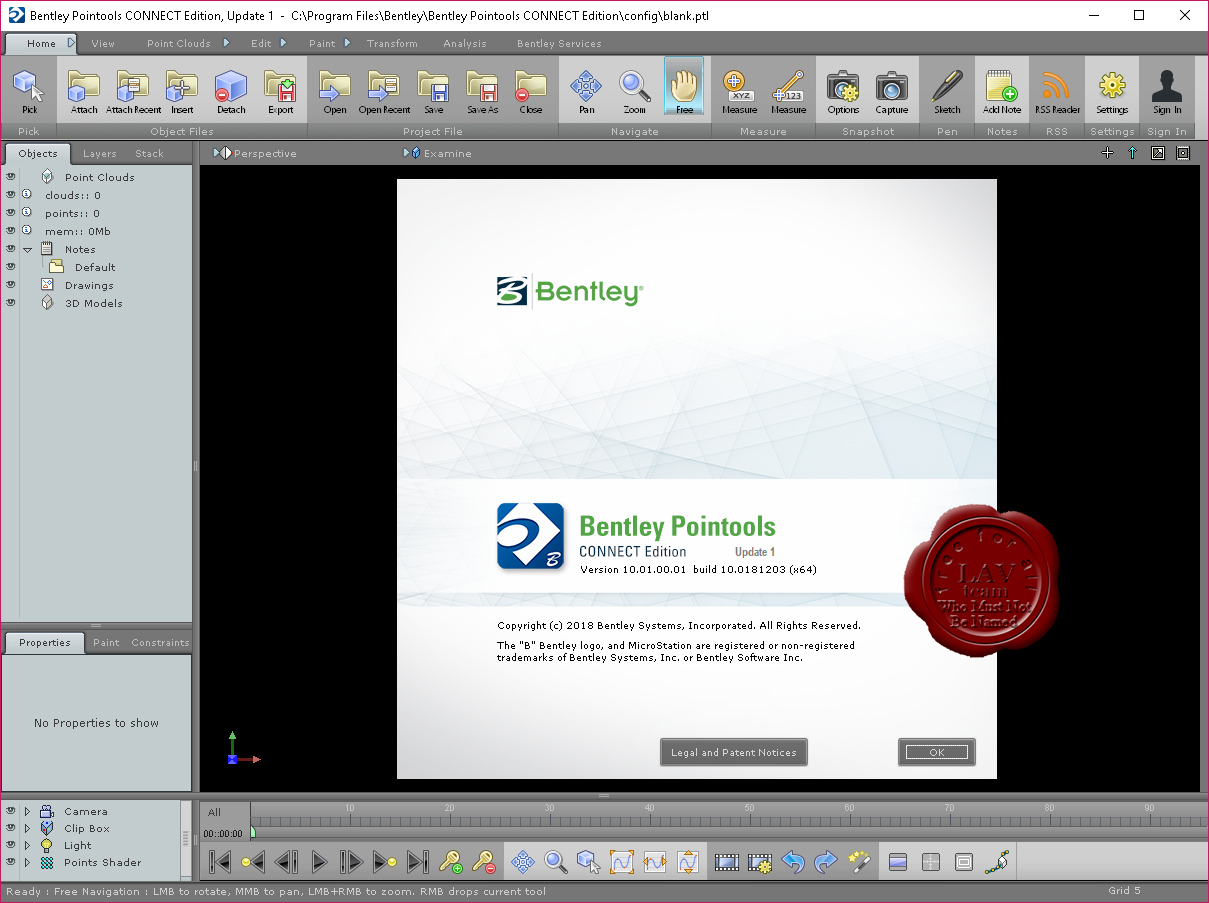Select the Pan navigation tool
This screenshot has width=1209, height=903.
tap(587, 92)
